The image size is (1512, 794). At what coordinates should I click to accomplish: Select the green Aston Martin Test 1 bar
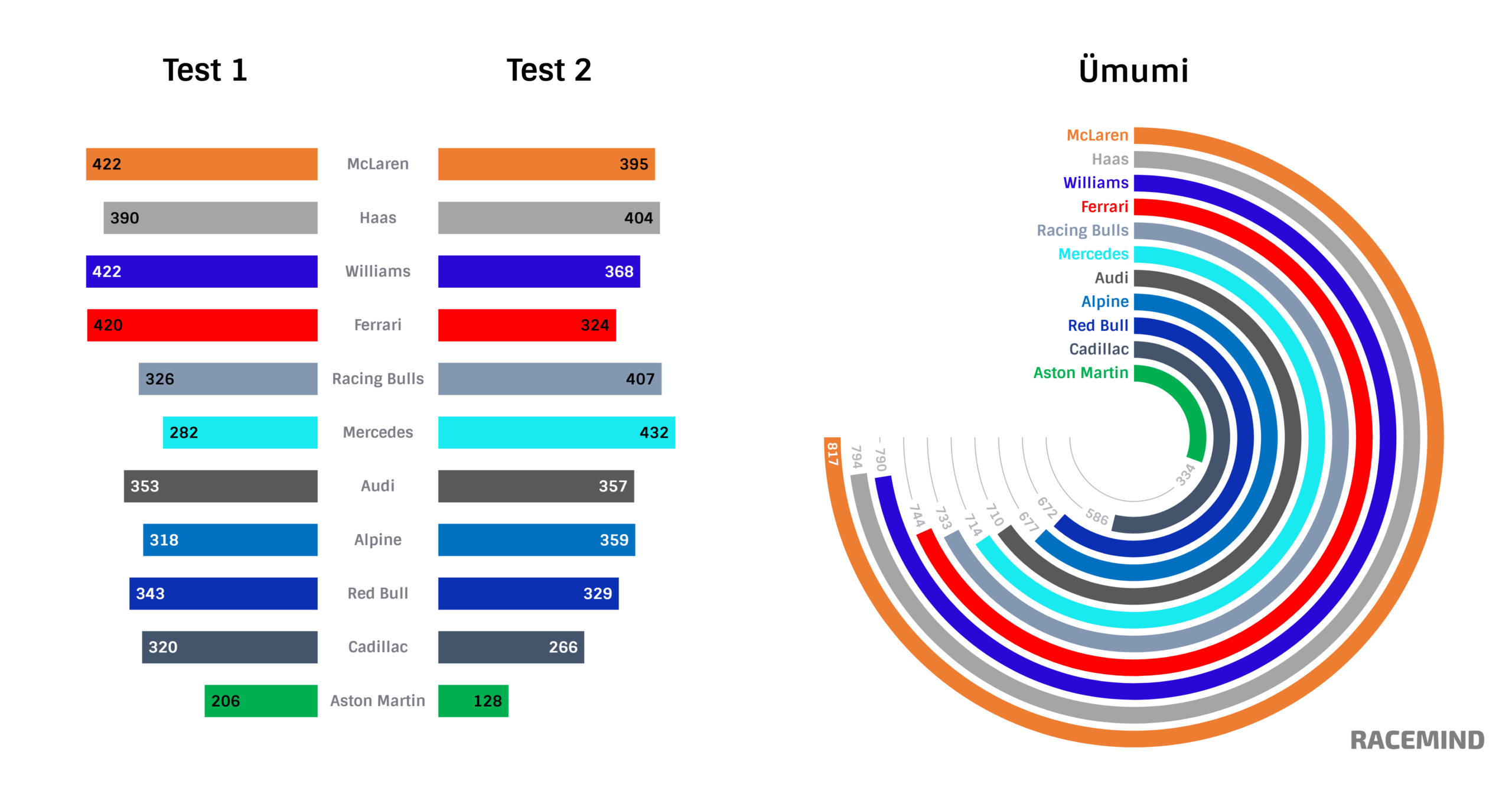(x=260, y=701)
